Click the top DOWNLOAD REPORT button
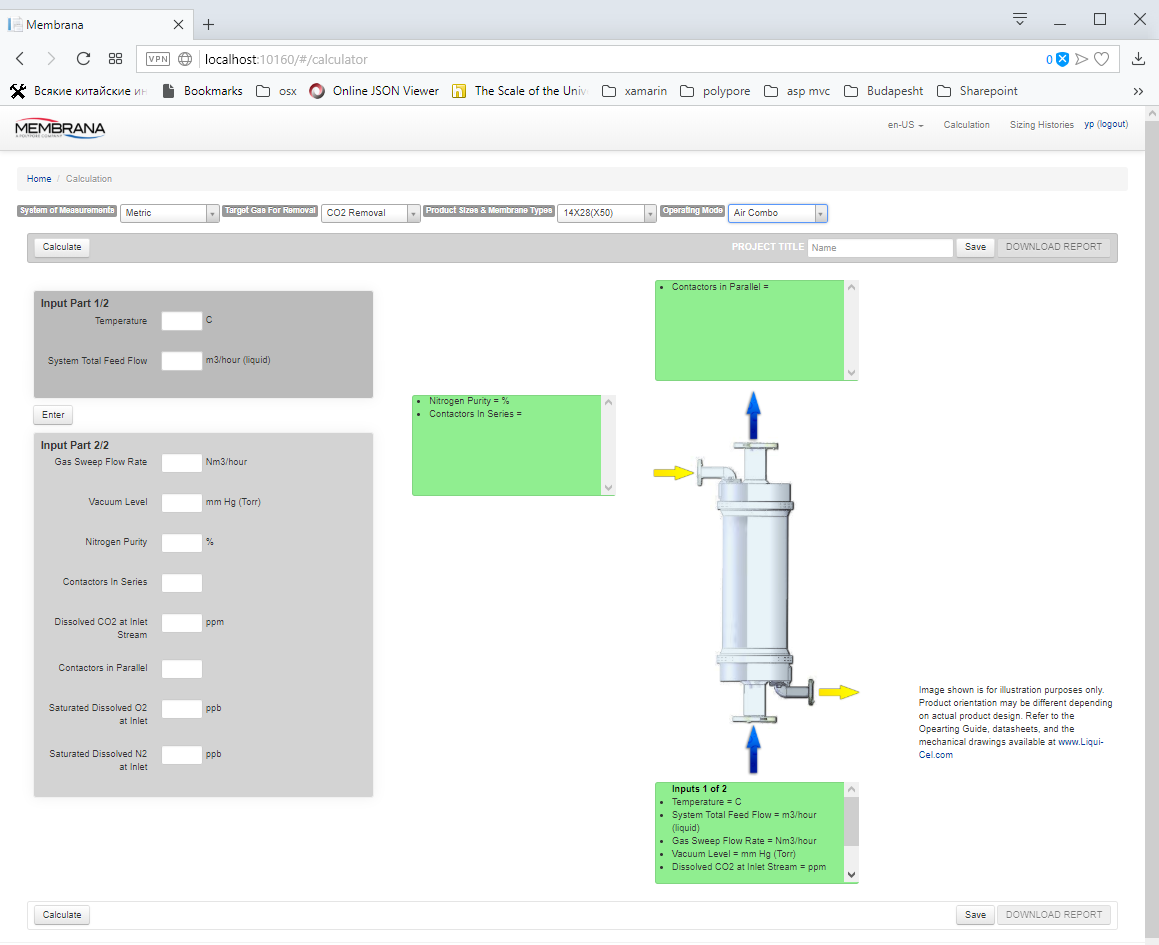1159x945 pixels. 1053,247
